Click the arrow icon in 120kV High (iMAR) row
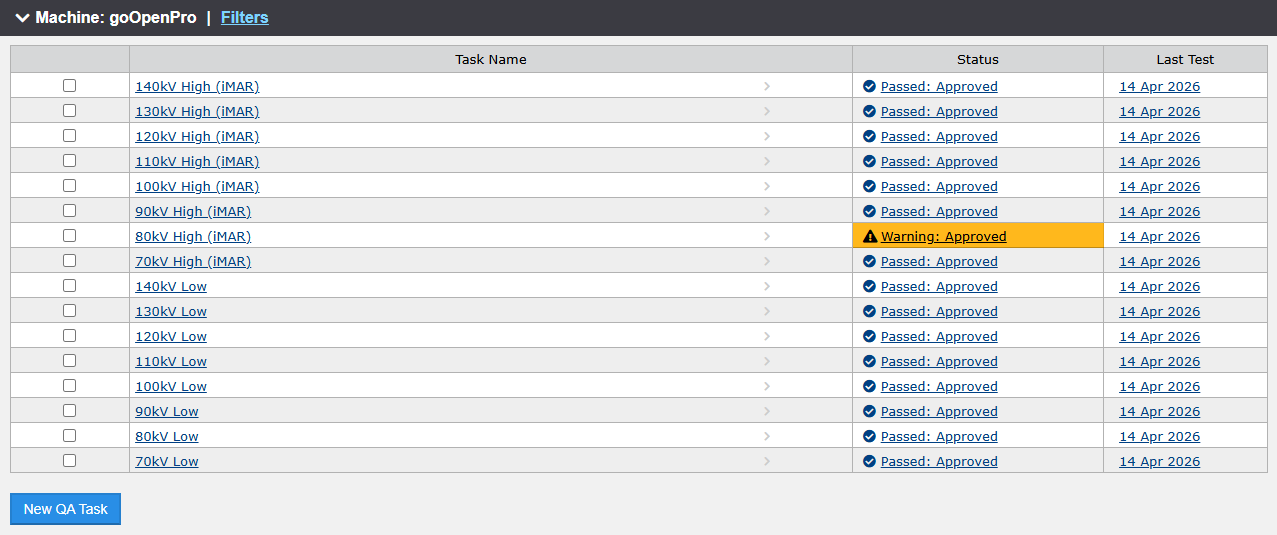 [767, 136]
